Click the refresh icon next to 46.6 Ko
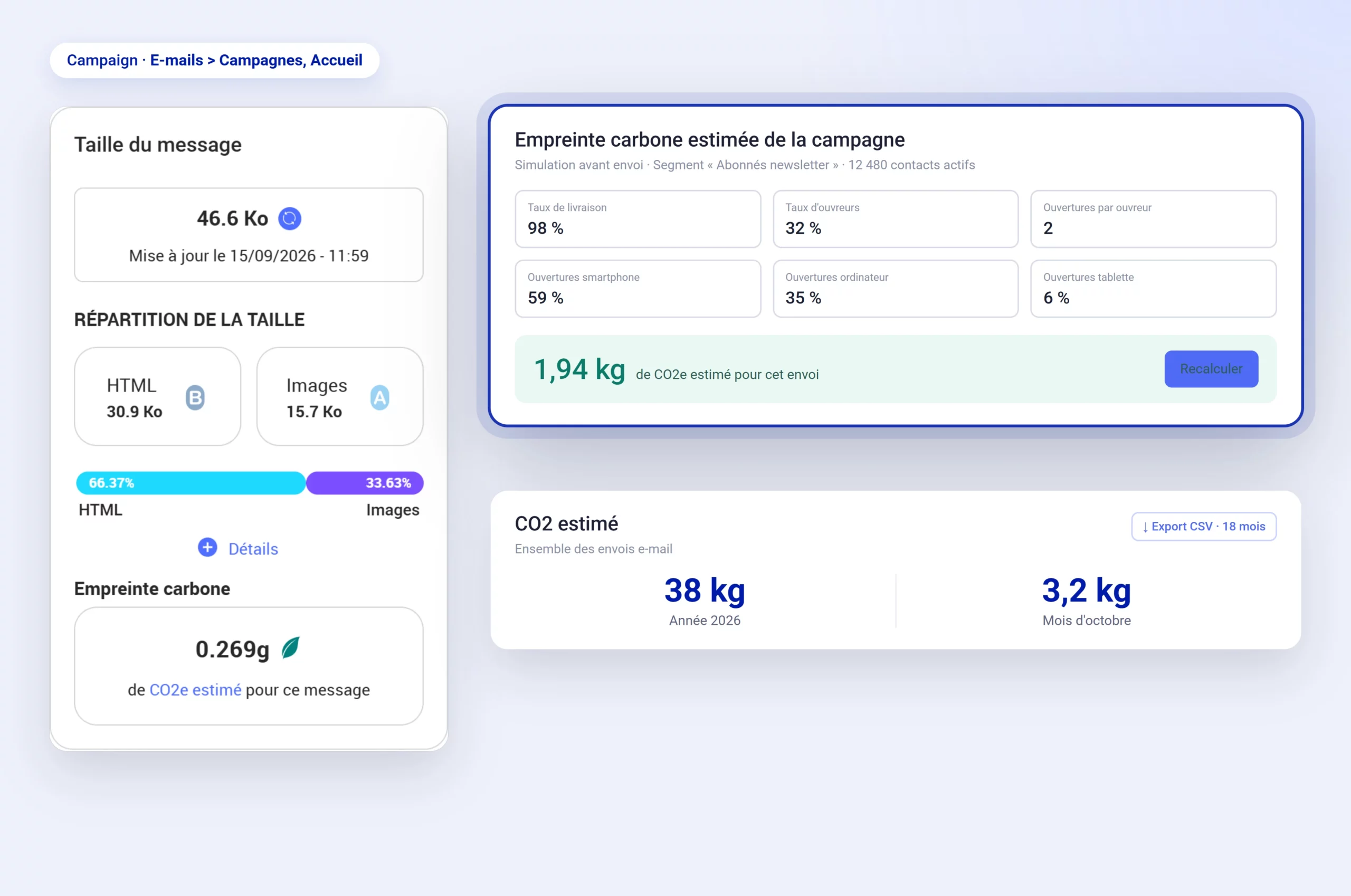The image size is (1351, 896). pos(290,218)
